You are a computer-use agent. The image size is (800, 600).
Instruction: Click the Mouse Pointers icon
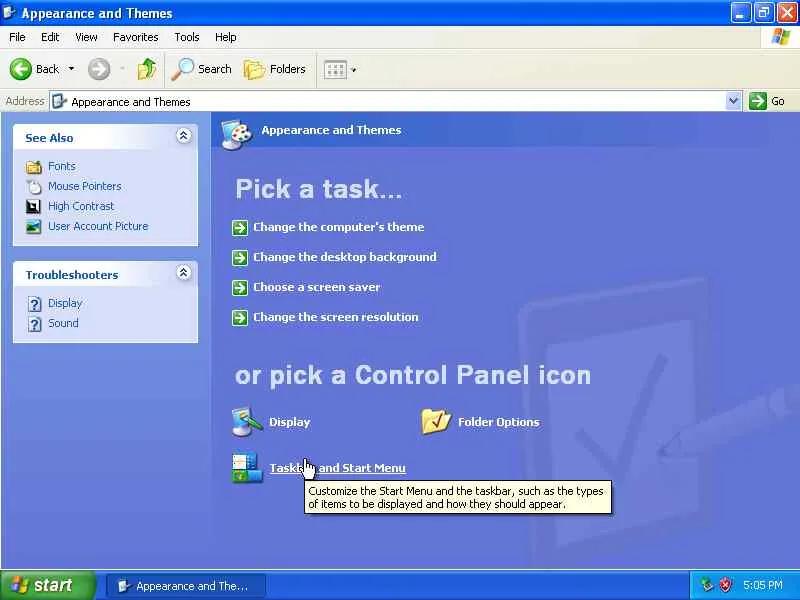tap(34, 187)
